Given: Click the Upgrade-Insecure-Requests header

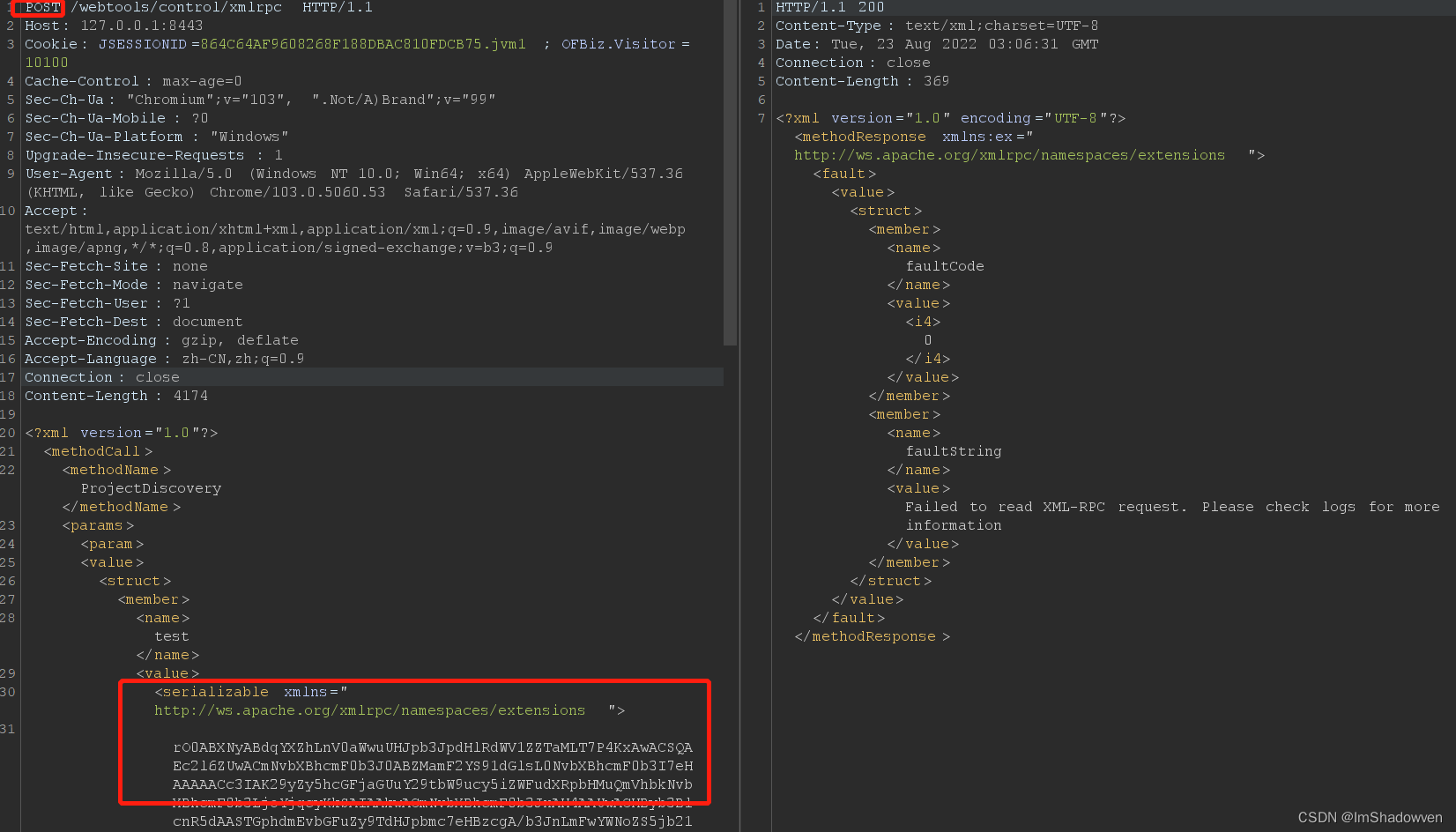Looking at the screenshot, I should pyautogui.click(x=153, y=155).
